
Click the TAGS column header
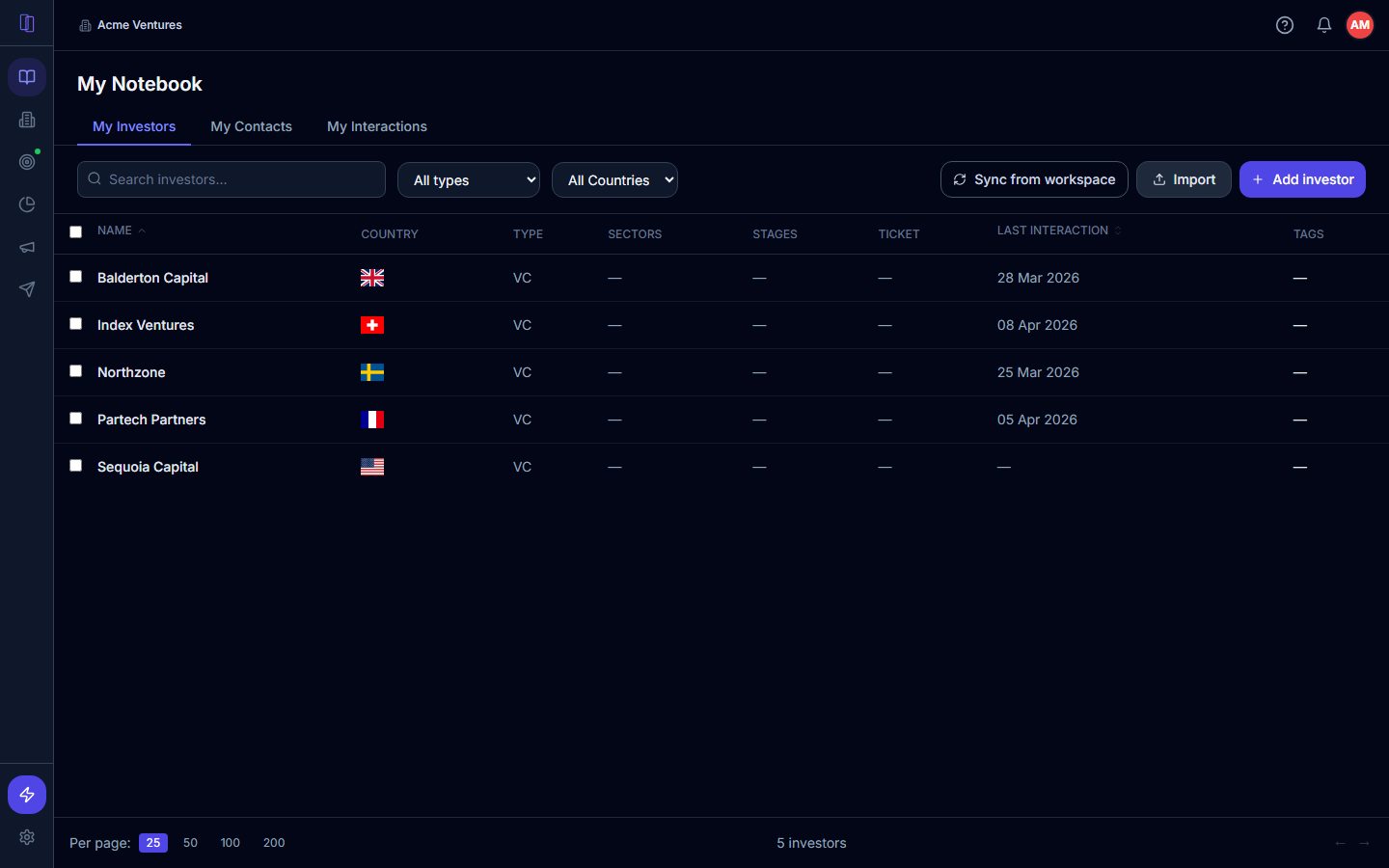pos(1308,234)
